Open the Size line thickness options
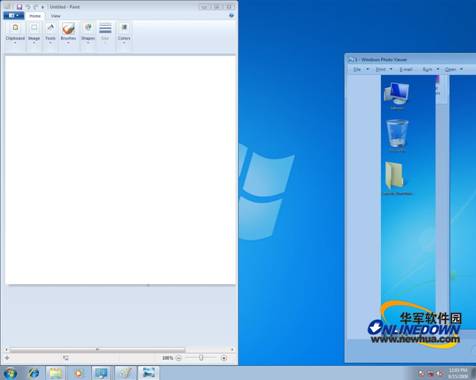This screenshot has width=476, height=380. point(105,33)
